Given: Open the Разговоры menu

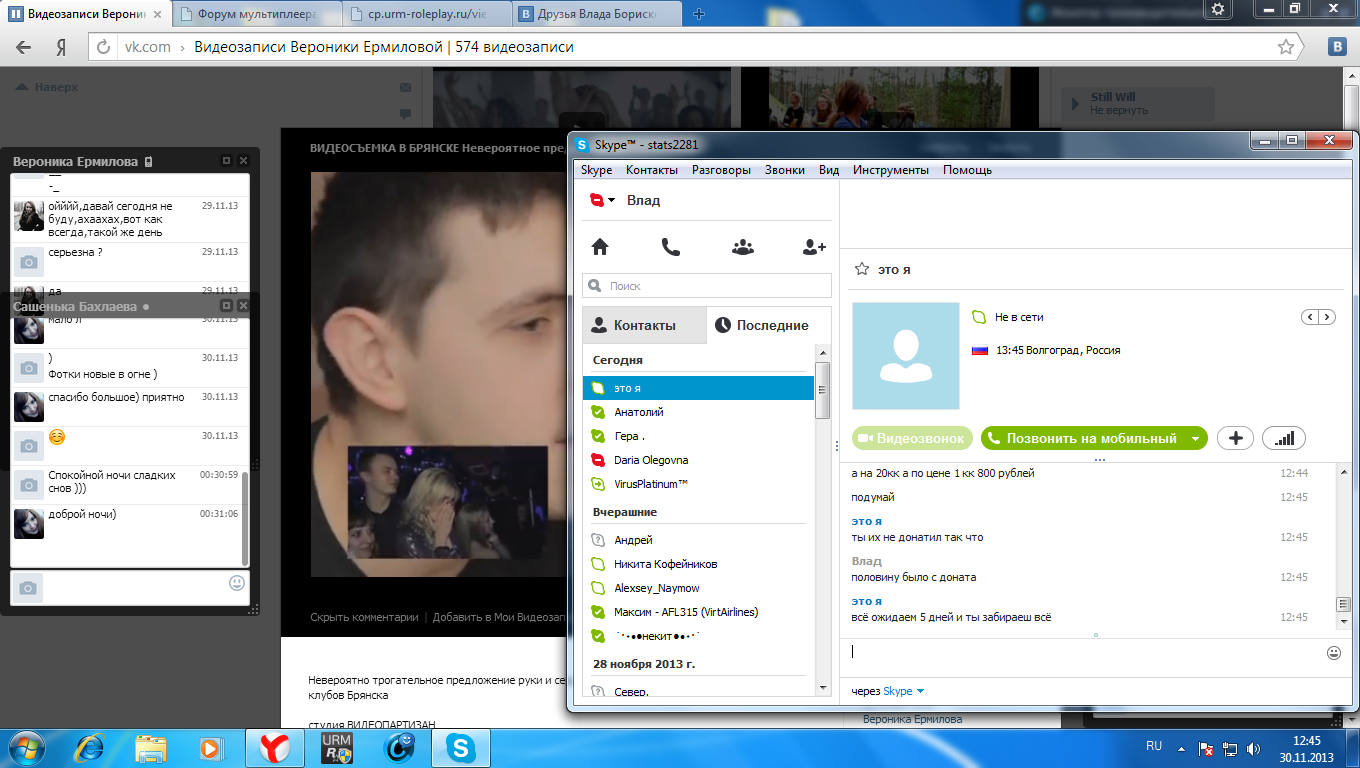Looking at the screenshot, I should (721, 170).
